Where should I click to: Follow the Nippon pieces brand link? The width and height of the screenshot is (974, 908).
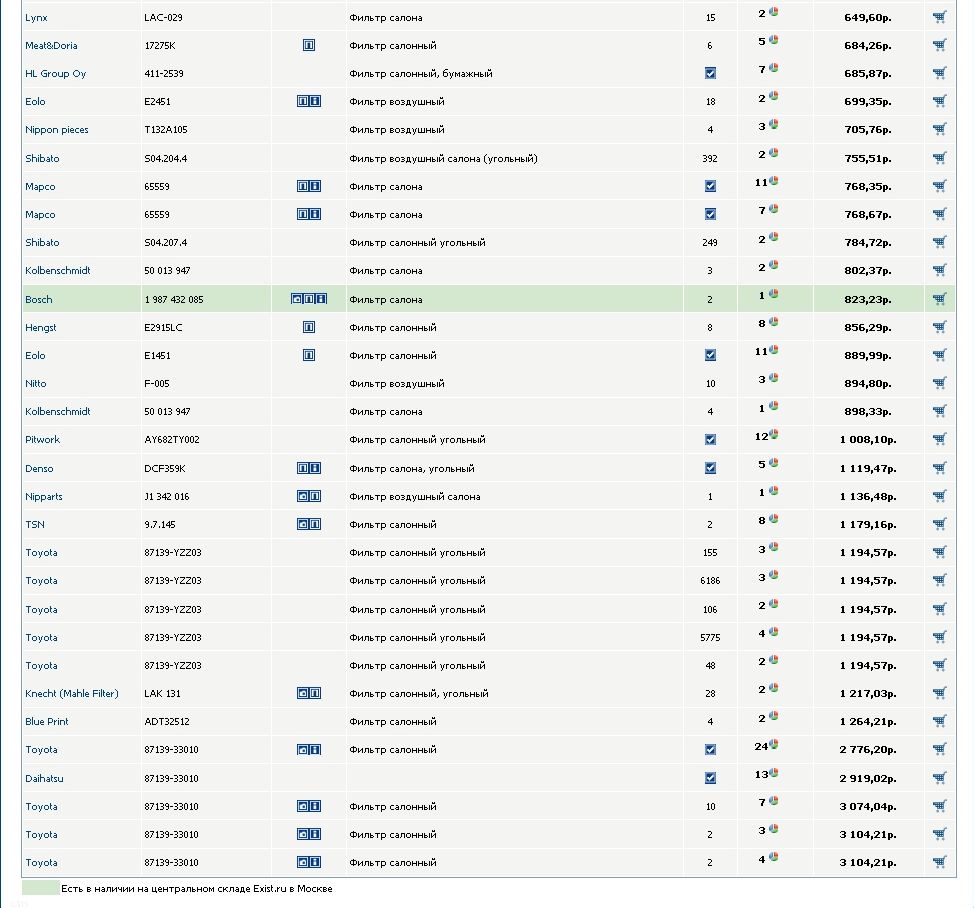pyautogui.click(x=56, y=129)
